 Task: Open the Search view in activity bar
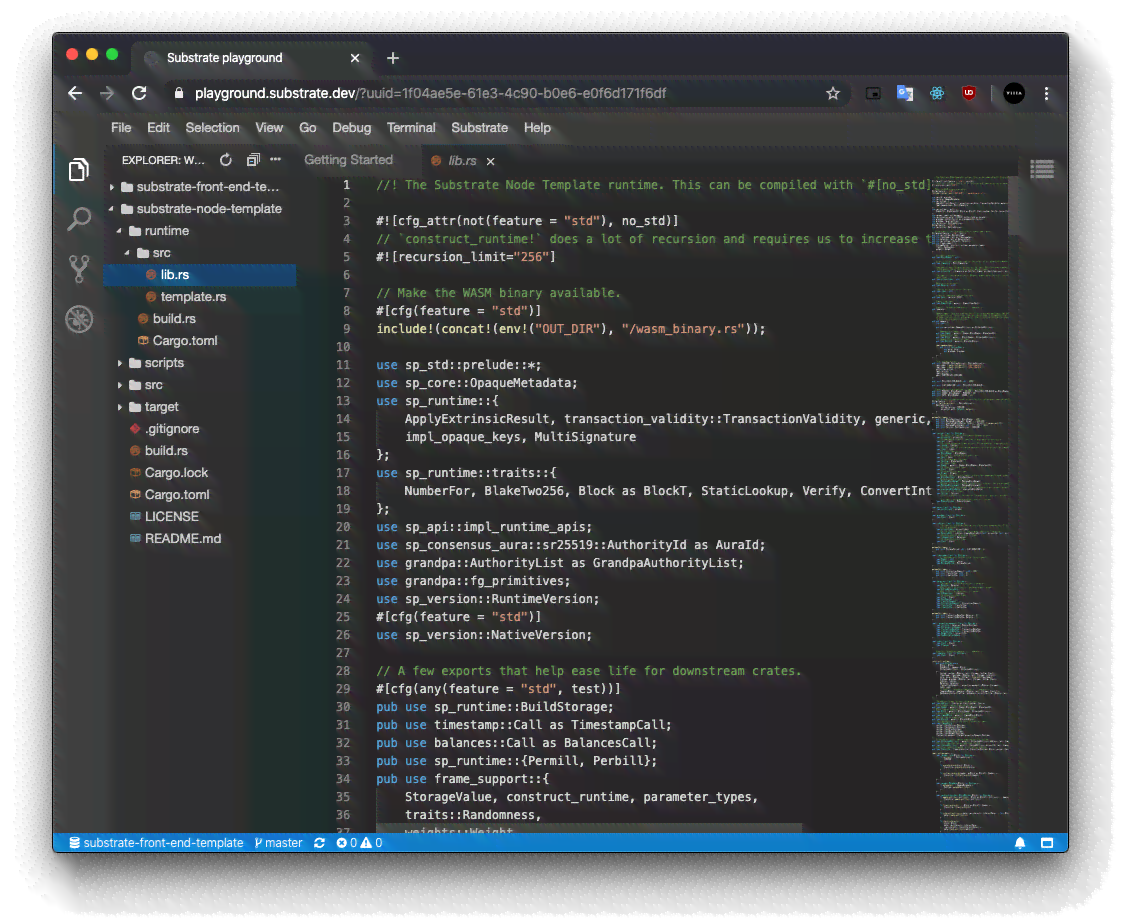pyautogui.click(x=79, y=219)
